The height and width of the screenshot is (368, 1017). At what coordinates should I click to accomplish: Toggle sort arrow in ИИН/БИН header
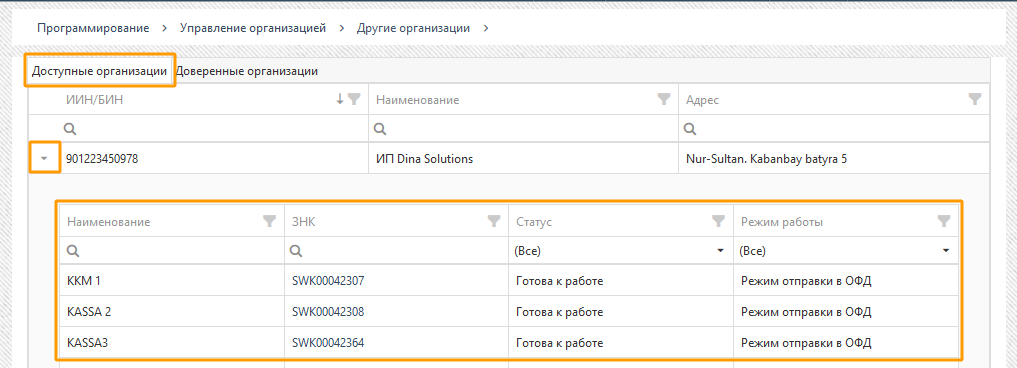tap(340, 99)
